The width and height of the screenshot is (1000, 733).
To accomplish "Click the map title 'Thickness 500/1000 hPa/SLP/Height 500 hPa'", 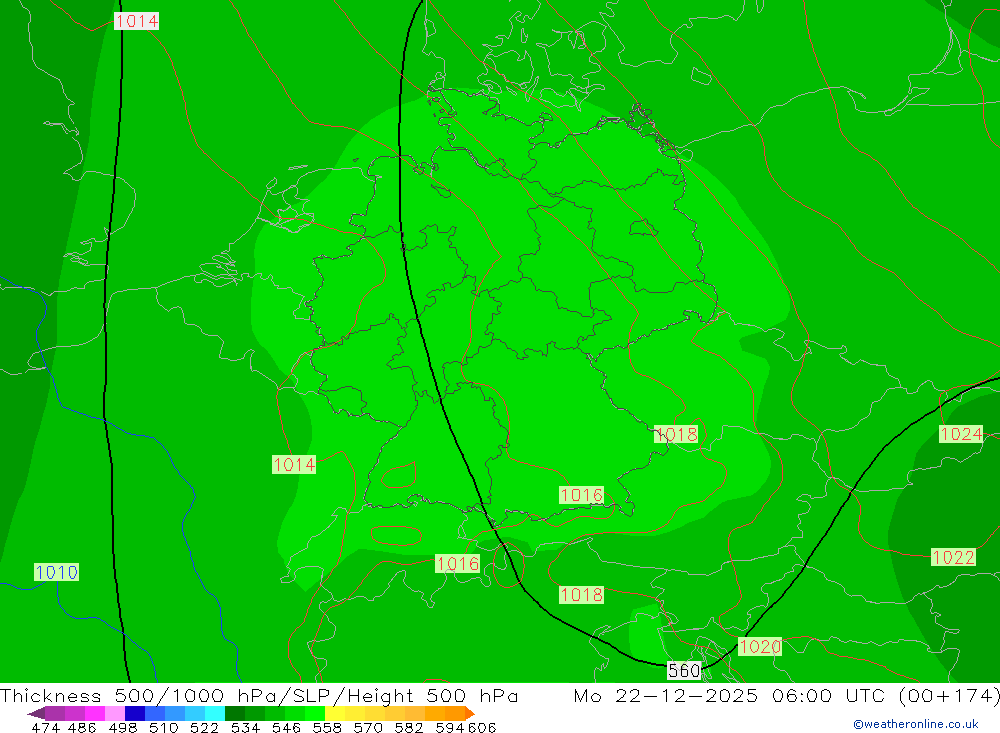I will [259, 695].
